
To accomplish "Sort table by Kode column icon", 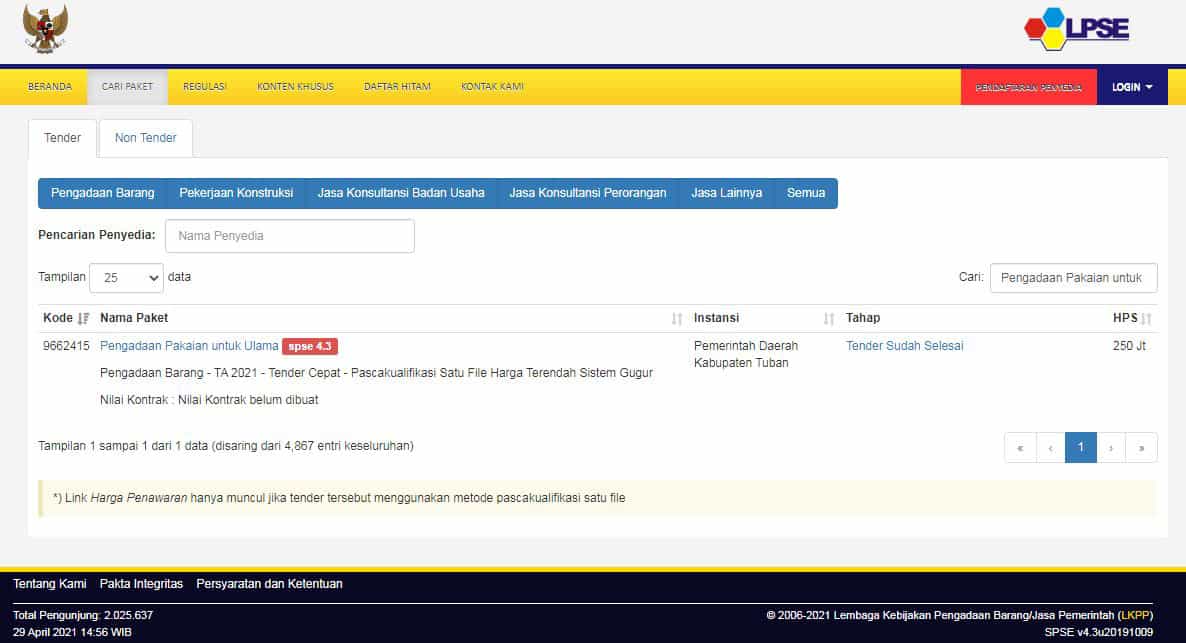I will [x=83, y=318].
